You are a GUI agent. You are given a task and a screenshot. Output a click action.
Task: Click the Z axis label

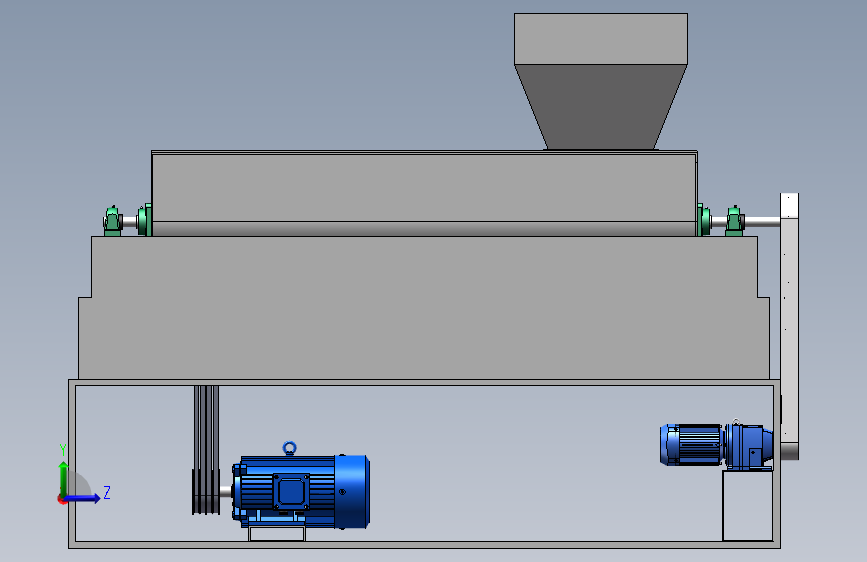point(107,492)
